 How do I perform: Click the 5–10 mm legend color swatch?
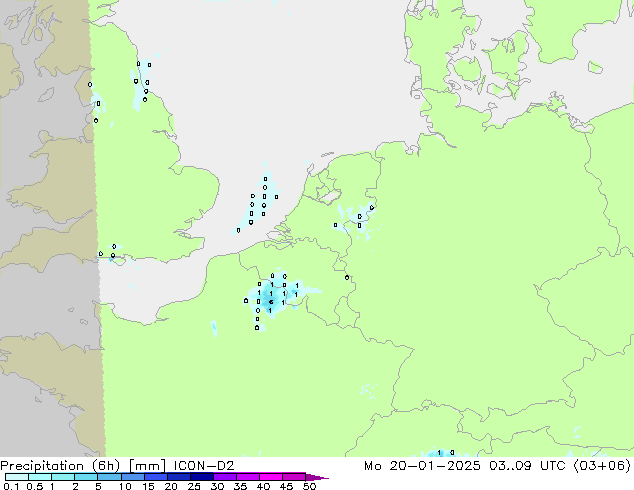(109, 477)
